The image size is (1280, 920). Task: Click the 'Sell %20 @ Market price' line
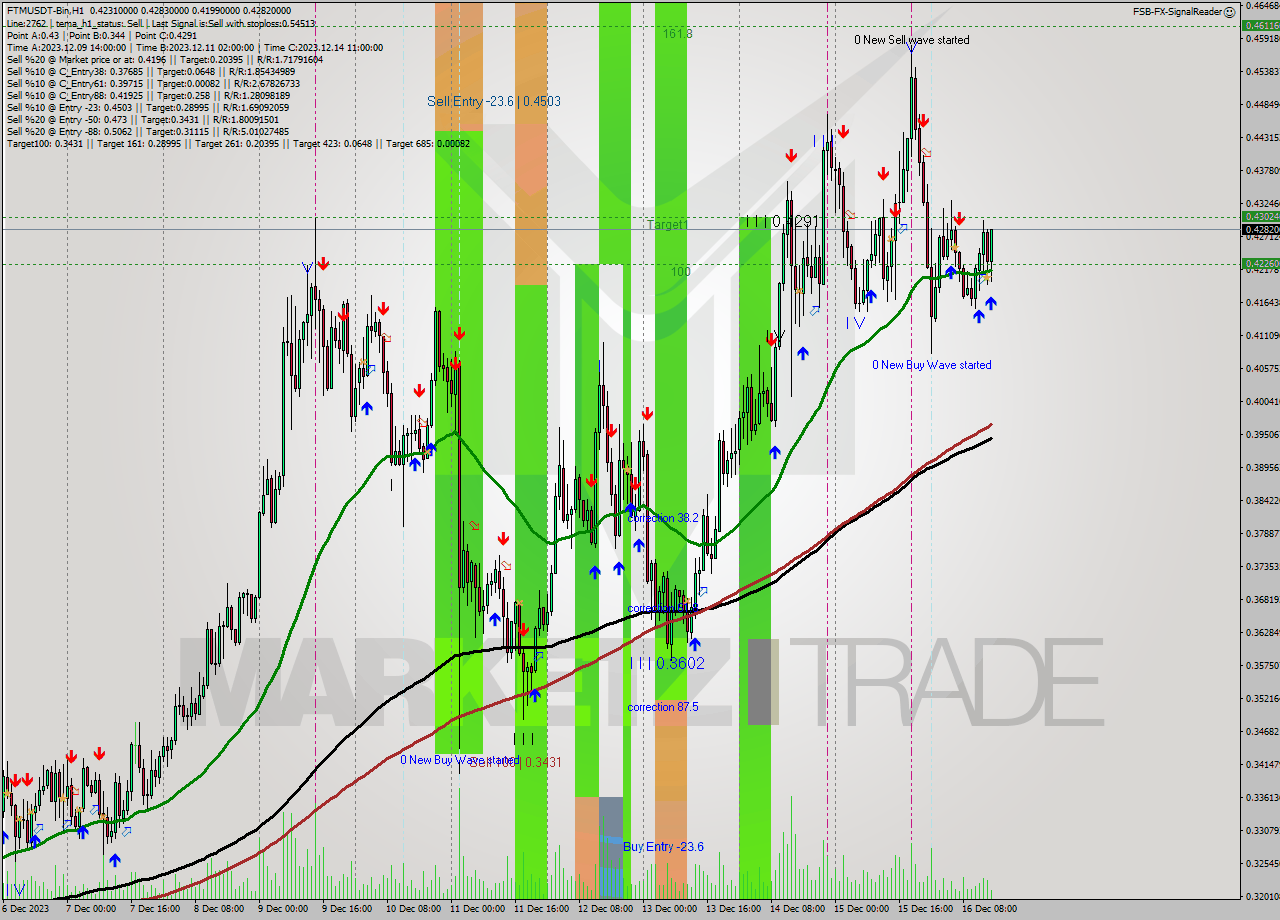[165, 59]
